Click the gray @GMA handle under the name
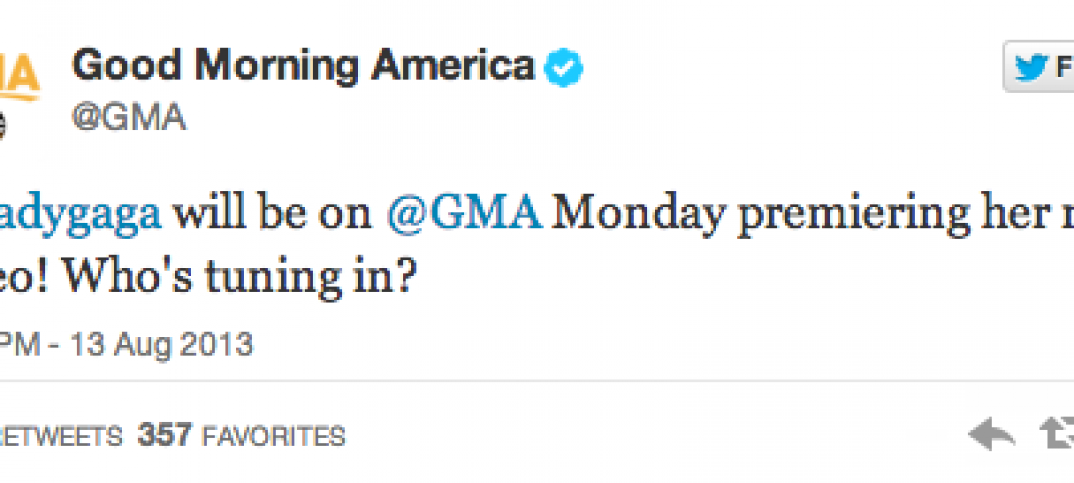The height and width of the screenshot is (483, 1074). (130, 117)
